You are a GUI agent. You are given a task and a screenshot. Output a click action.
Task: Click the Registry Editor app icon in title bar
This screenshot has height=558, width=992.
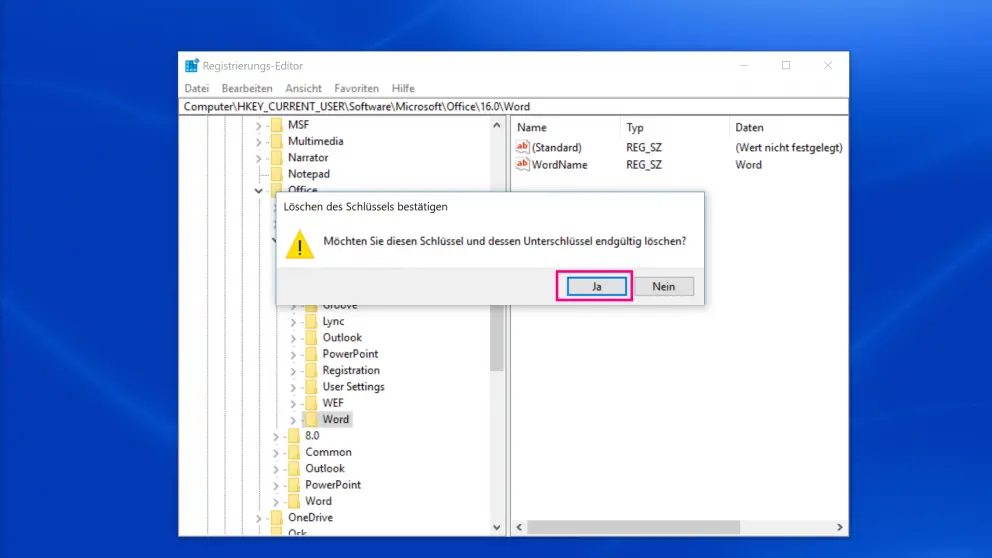tap(192, 65)
